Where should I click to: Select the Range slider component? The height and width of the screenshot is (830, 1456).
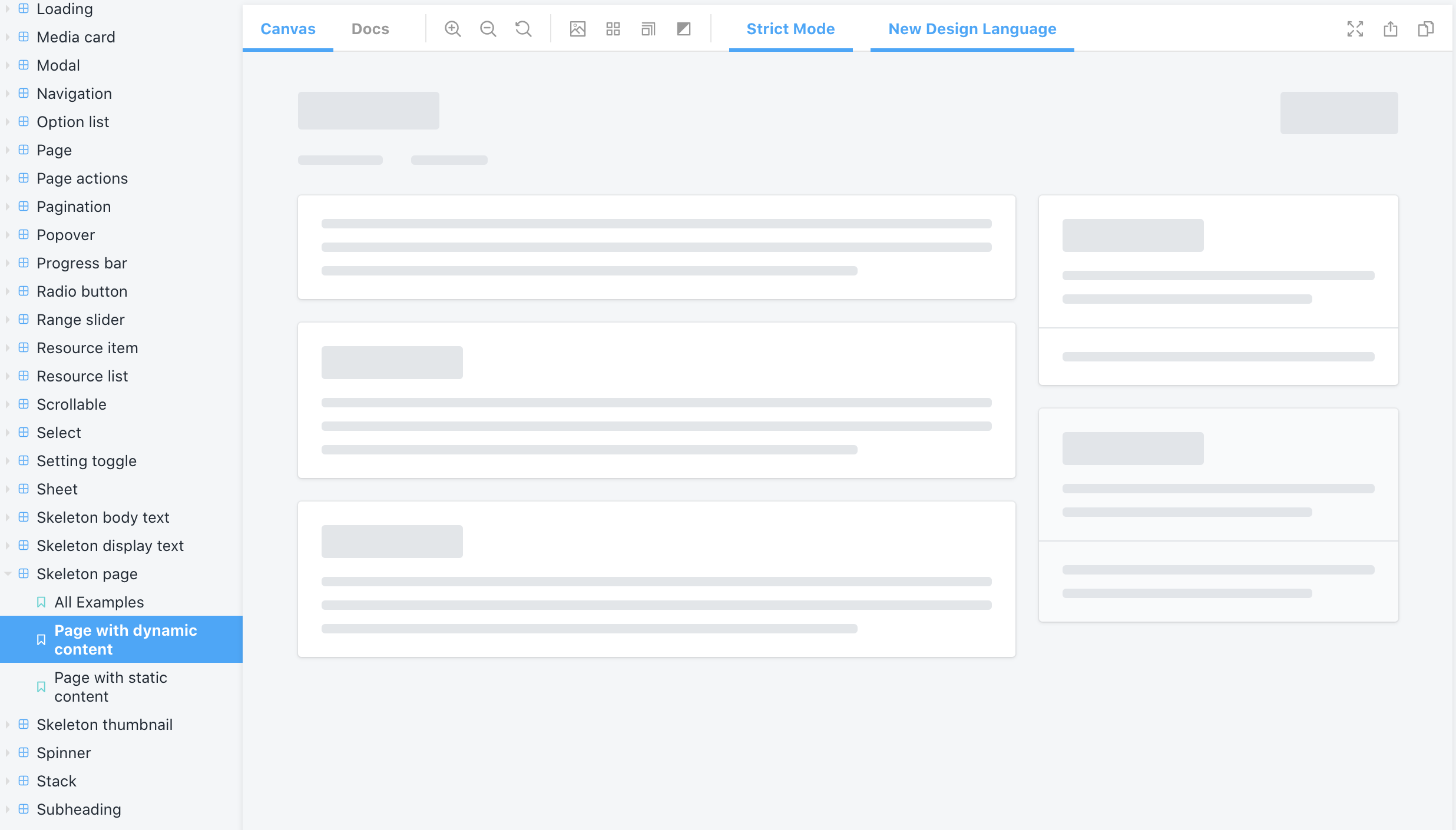coord(81,320)
